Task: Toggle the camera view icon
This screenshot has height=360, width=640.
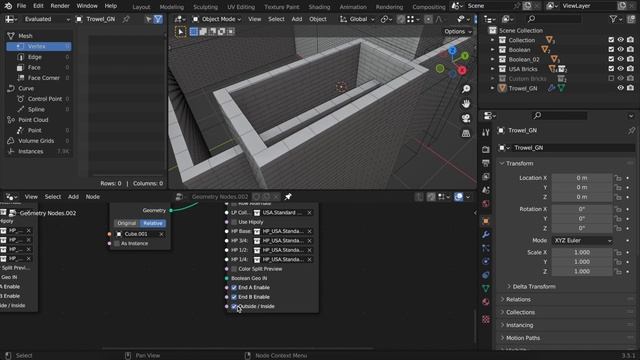Action: coord(466,118)
